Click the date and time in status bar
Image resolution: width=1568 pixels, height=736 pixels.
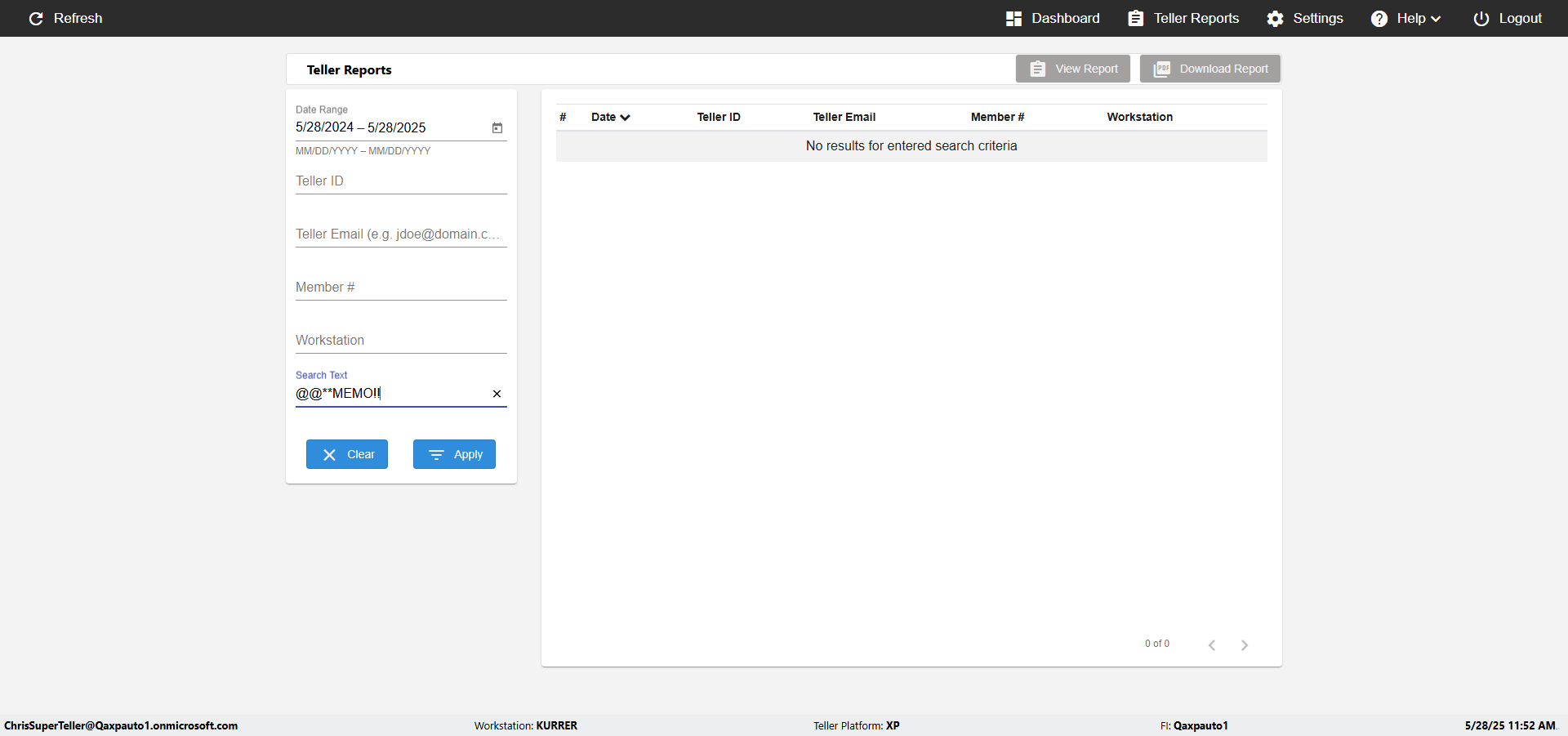(1510, 725)
